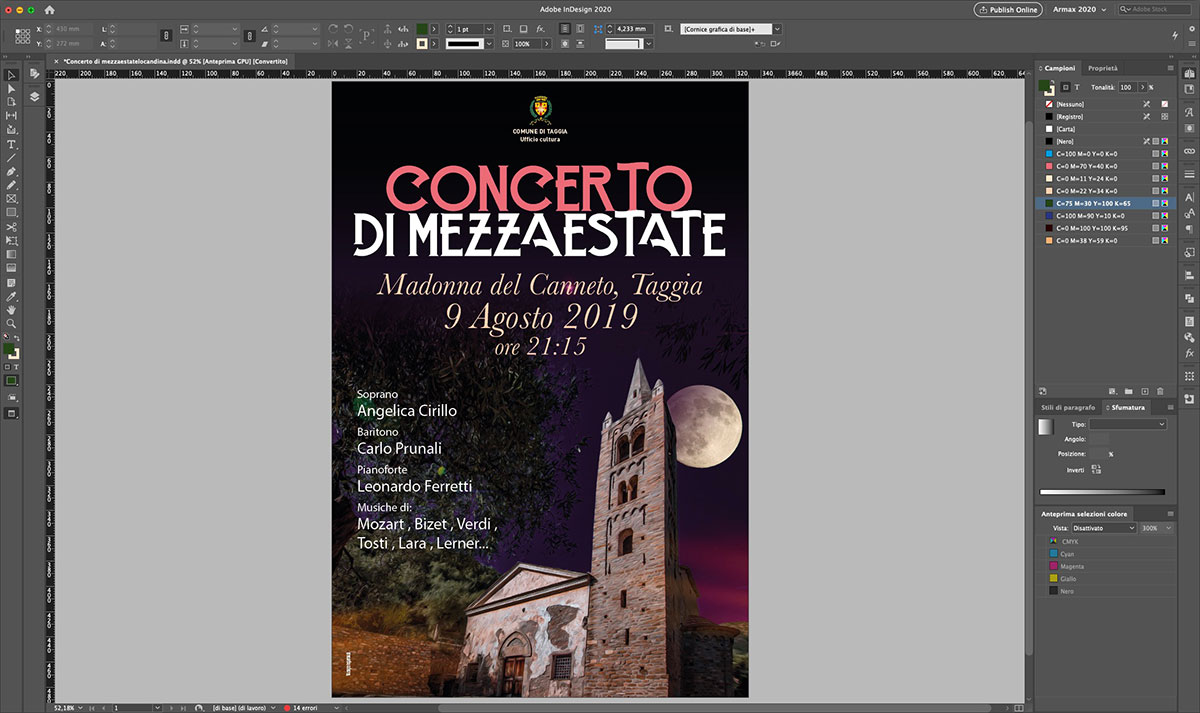Screen dimensions: 1200x713
Task: Switch to the Stili di paragrafo tab
Action: pyautogui.click(x=1068, y=408)
